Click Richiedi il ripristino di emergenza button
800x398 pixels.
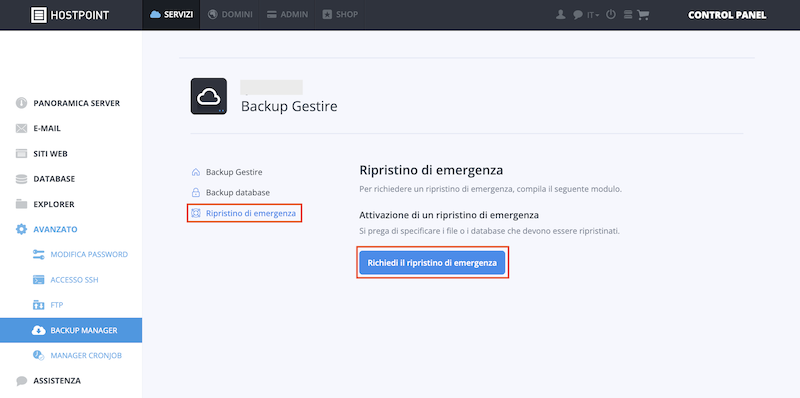click(432, 263)
